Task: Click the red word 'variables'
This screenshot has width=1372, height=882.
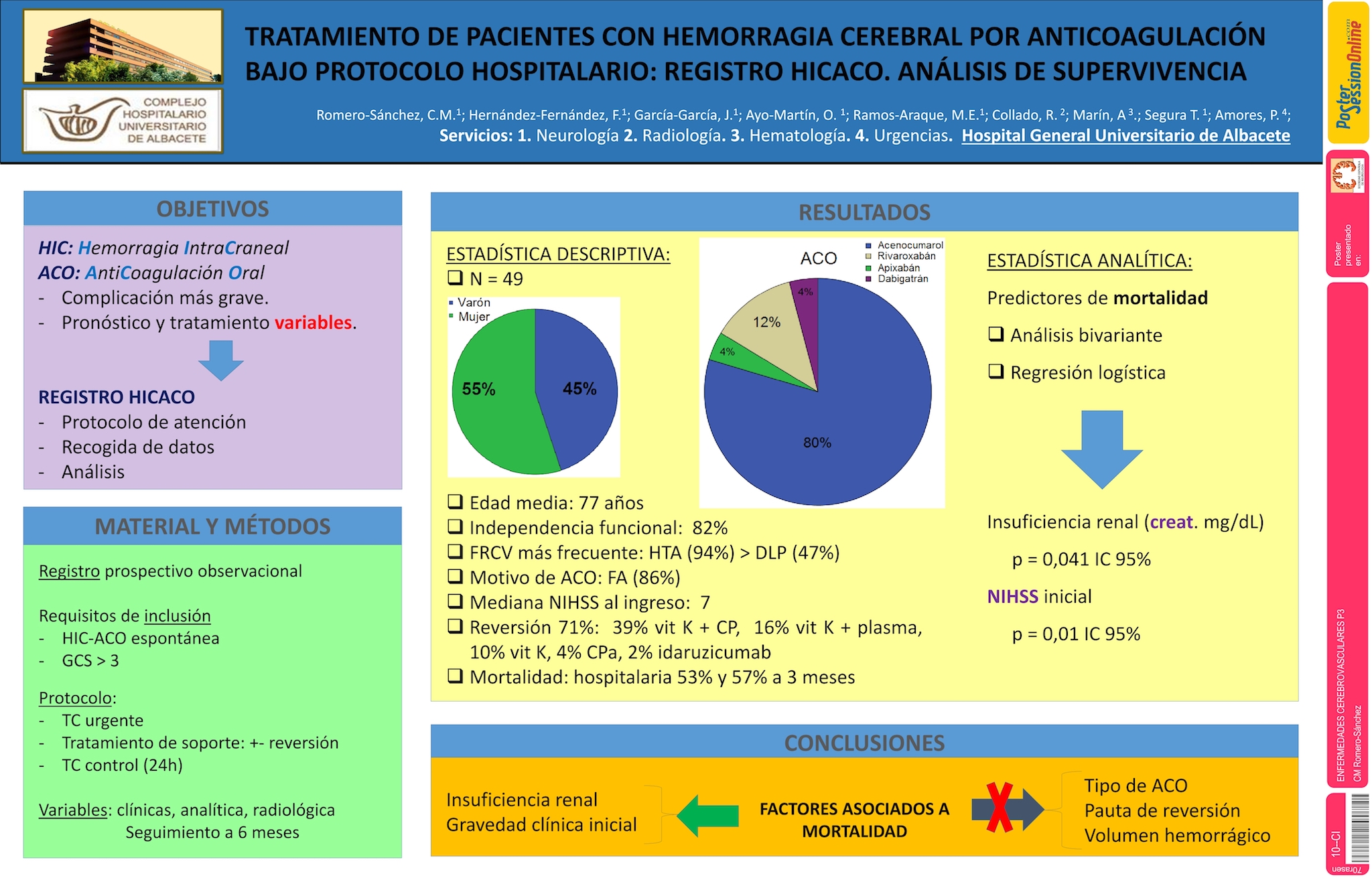Action: (313, 323)
